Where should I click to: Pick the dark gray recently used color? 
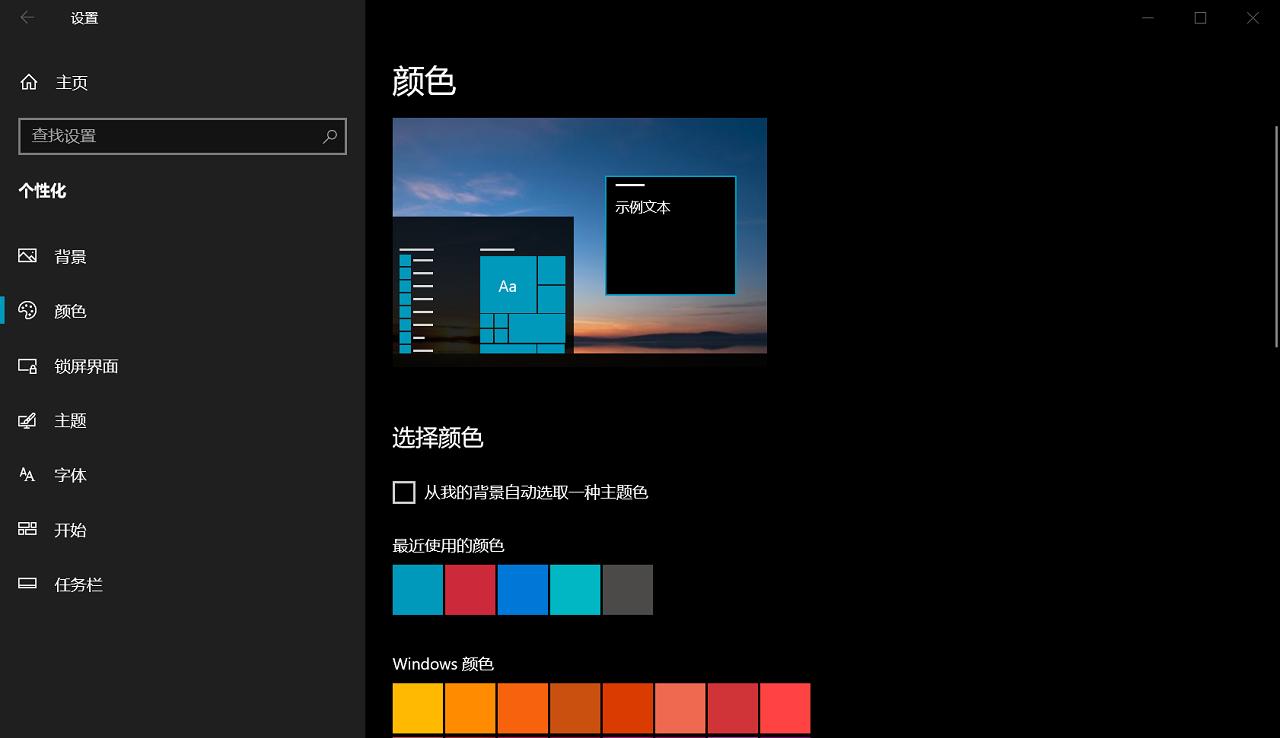click(x=628, y=589)
